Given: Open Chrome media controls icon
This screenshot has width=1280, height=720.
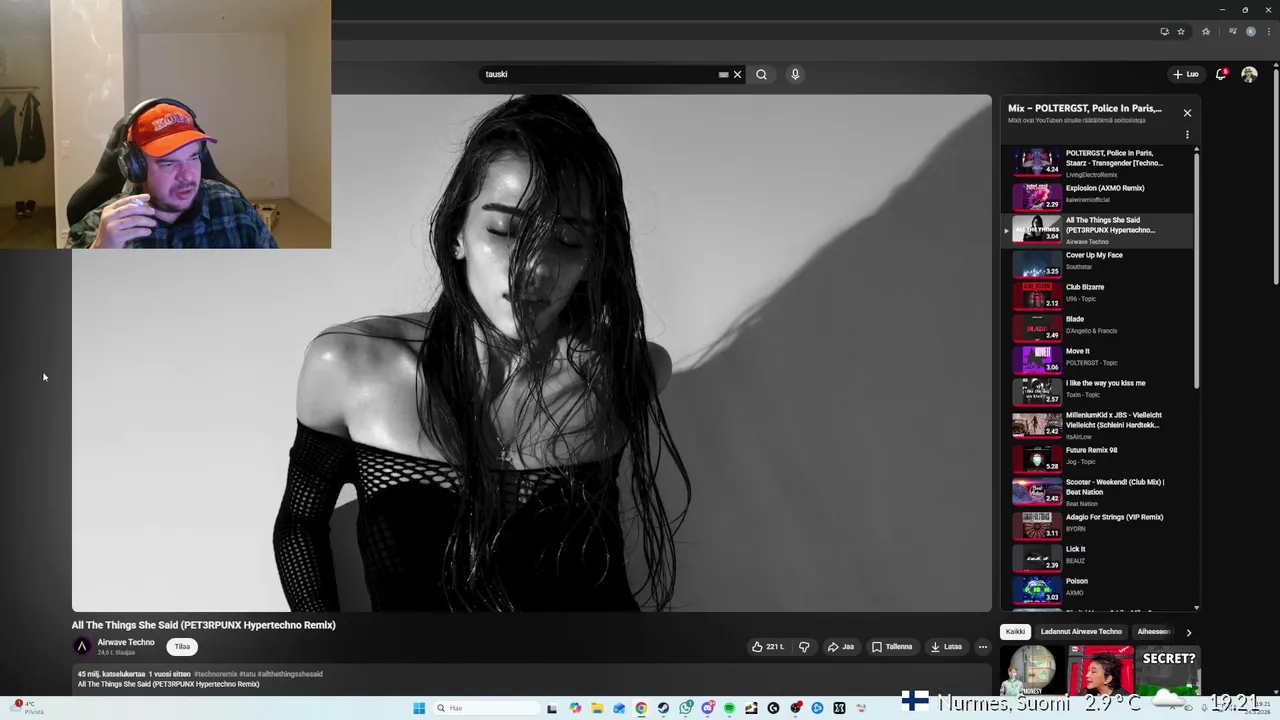Looking at the screenshot, I should [1233, 31].
